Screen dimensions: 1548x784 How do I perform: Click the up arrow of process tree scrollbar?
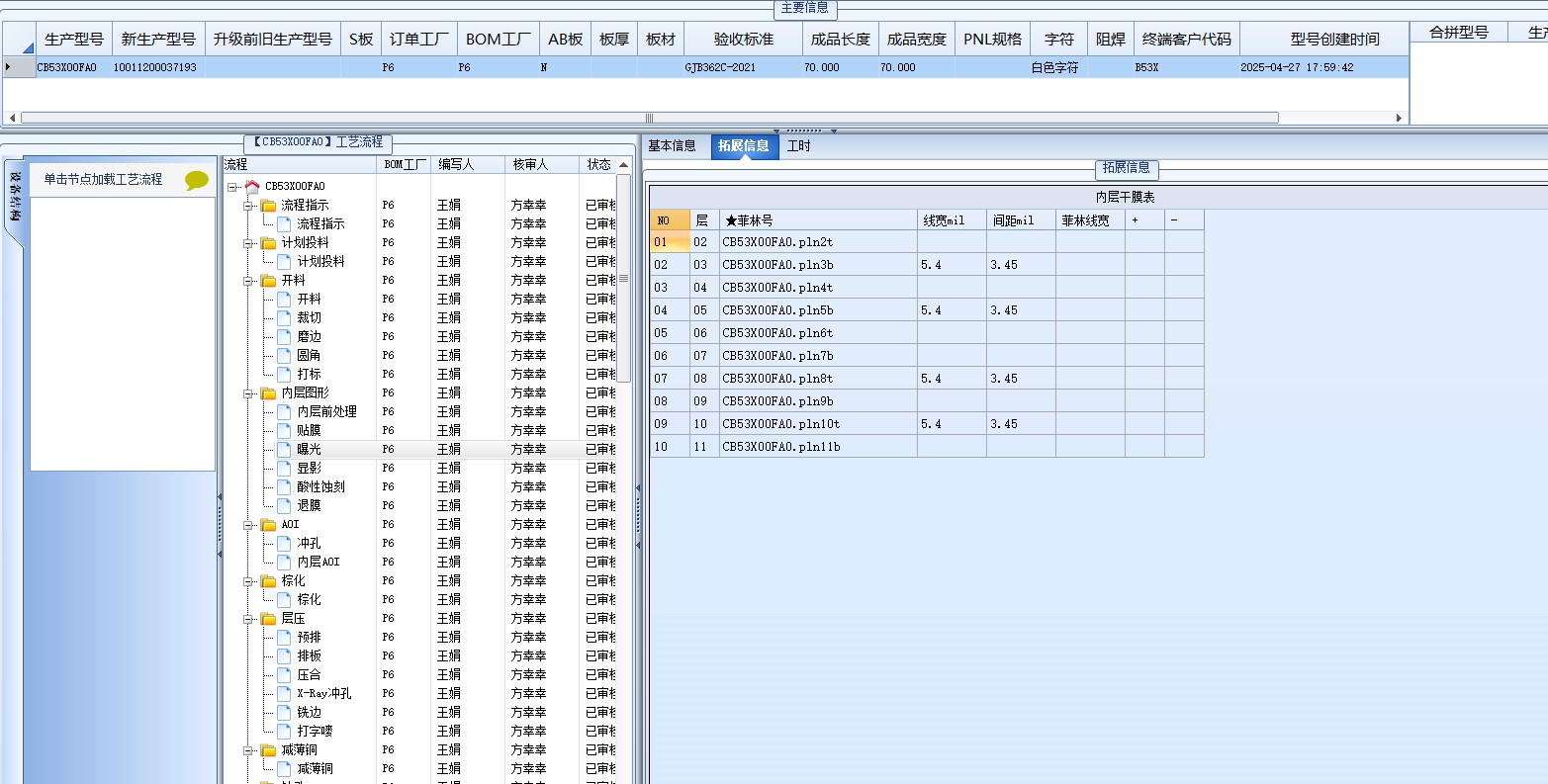623,164
